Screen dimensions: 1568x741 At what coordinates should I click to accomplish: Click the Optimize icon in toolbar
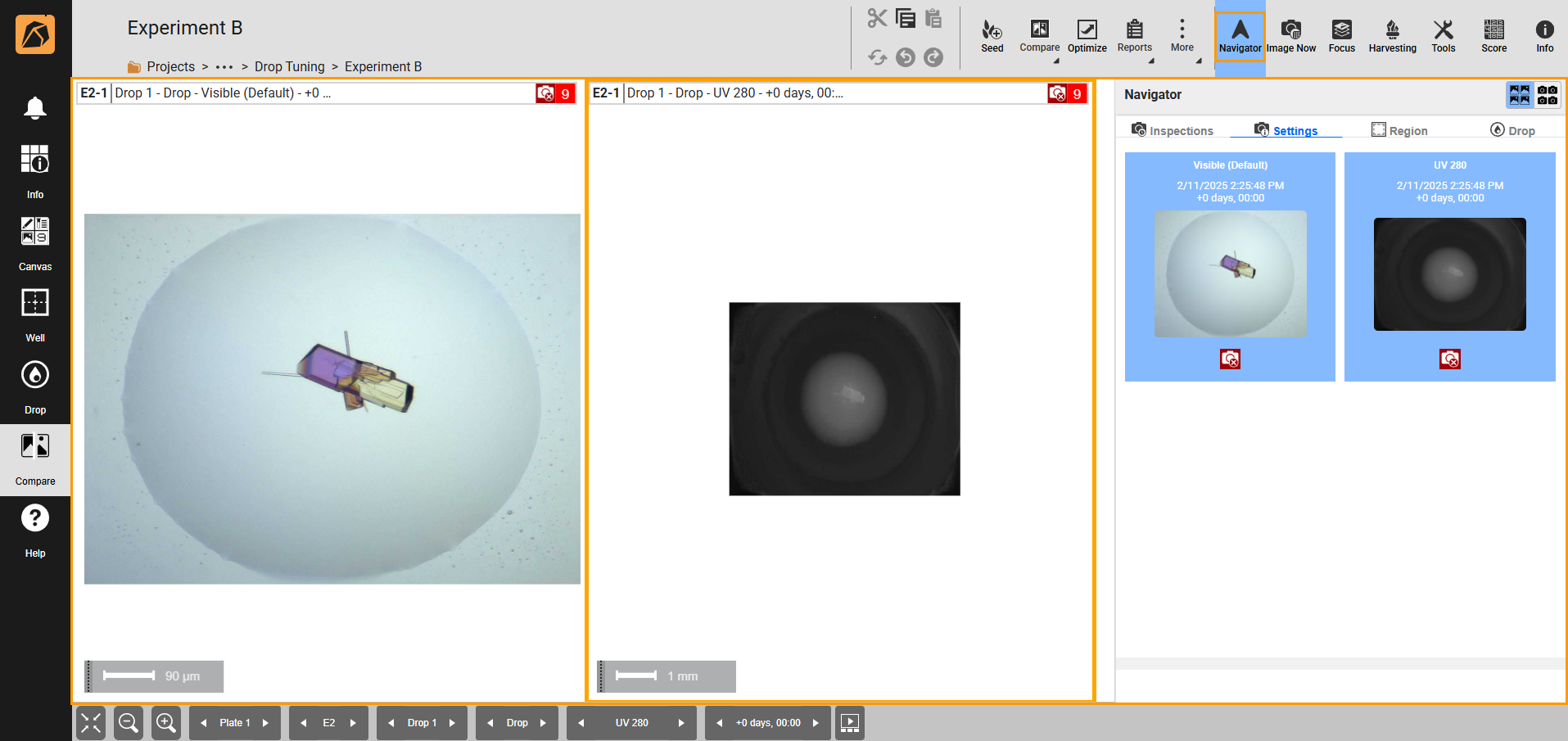[1087, 36]
